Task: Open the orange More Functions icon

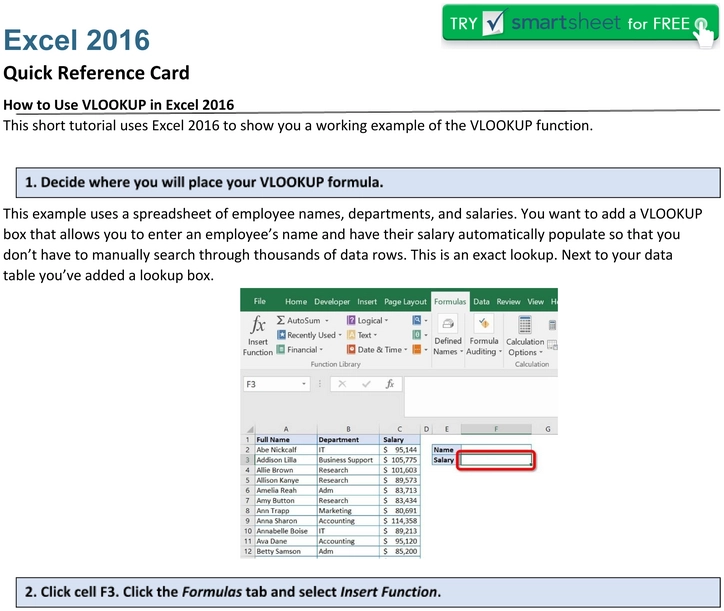Action: tap(417, 349)
